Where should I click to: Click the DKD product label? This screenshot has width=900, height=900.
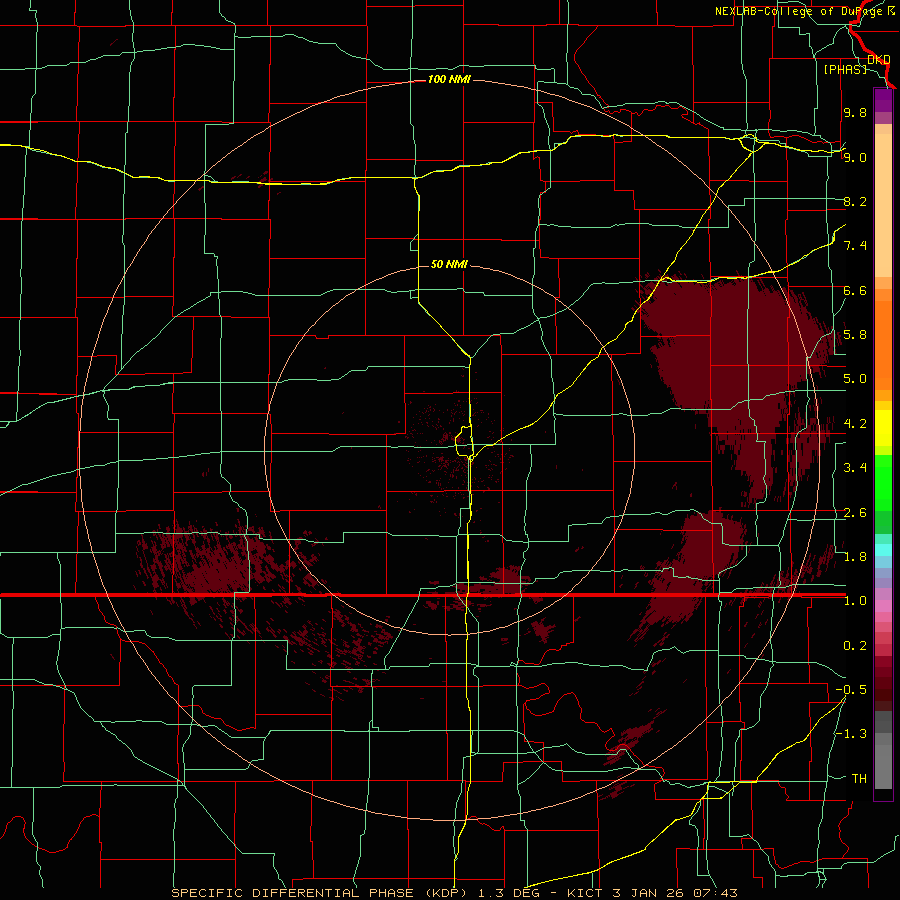pyautogui.click(x=879, y=59)
